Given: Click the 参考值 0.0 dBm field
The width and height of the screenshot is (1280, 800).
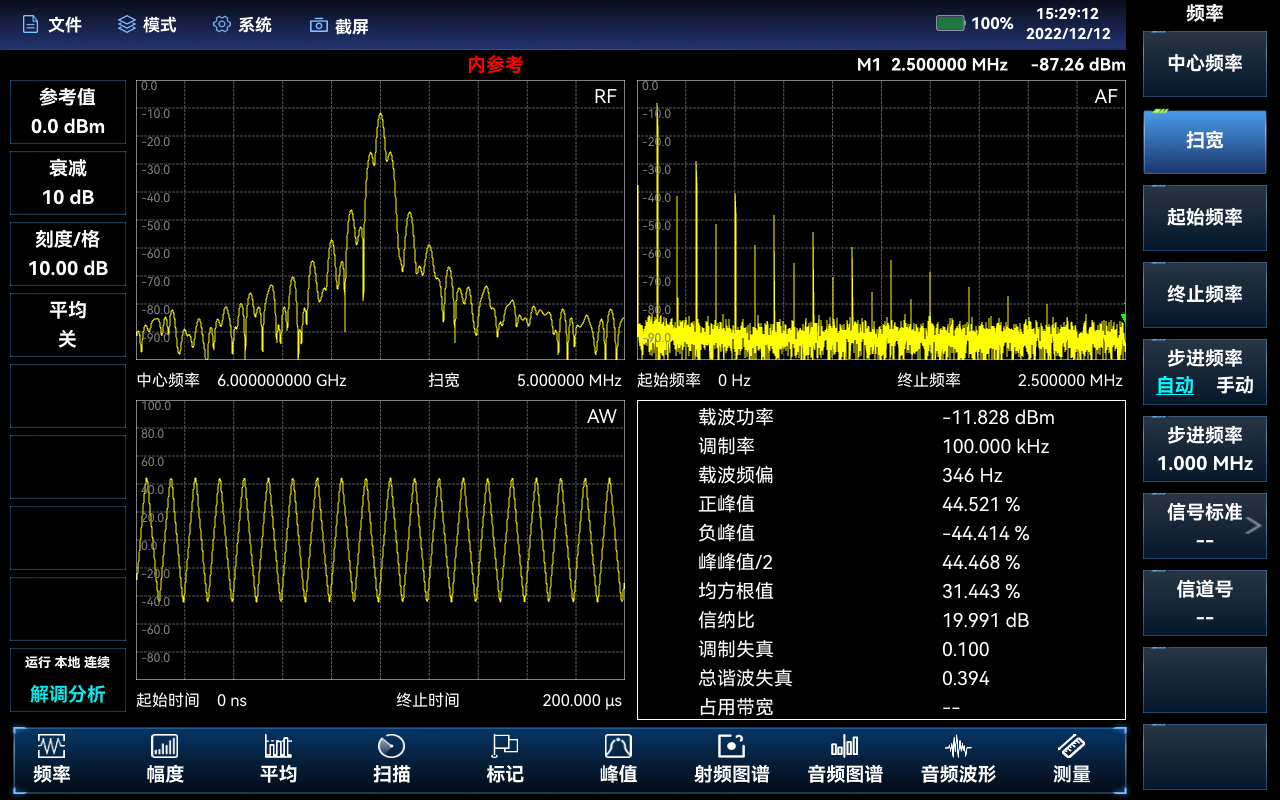Looking at the screenshot, I should pos(67,112).
